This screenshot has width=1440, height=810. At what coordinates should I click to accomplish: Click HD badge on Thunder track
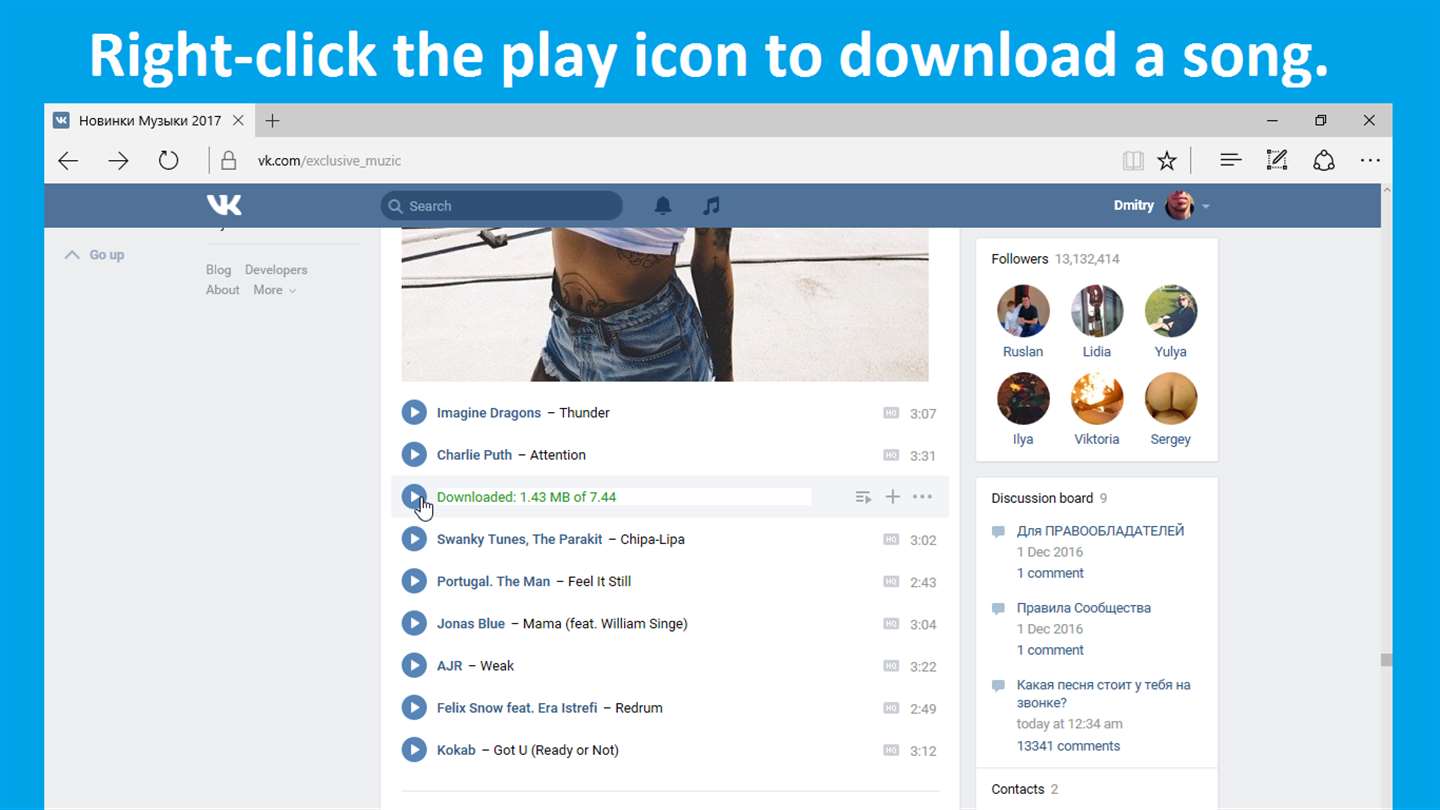pyautogui.click(x=891, y=413)
